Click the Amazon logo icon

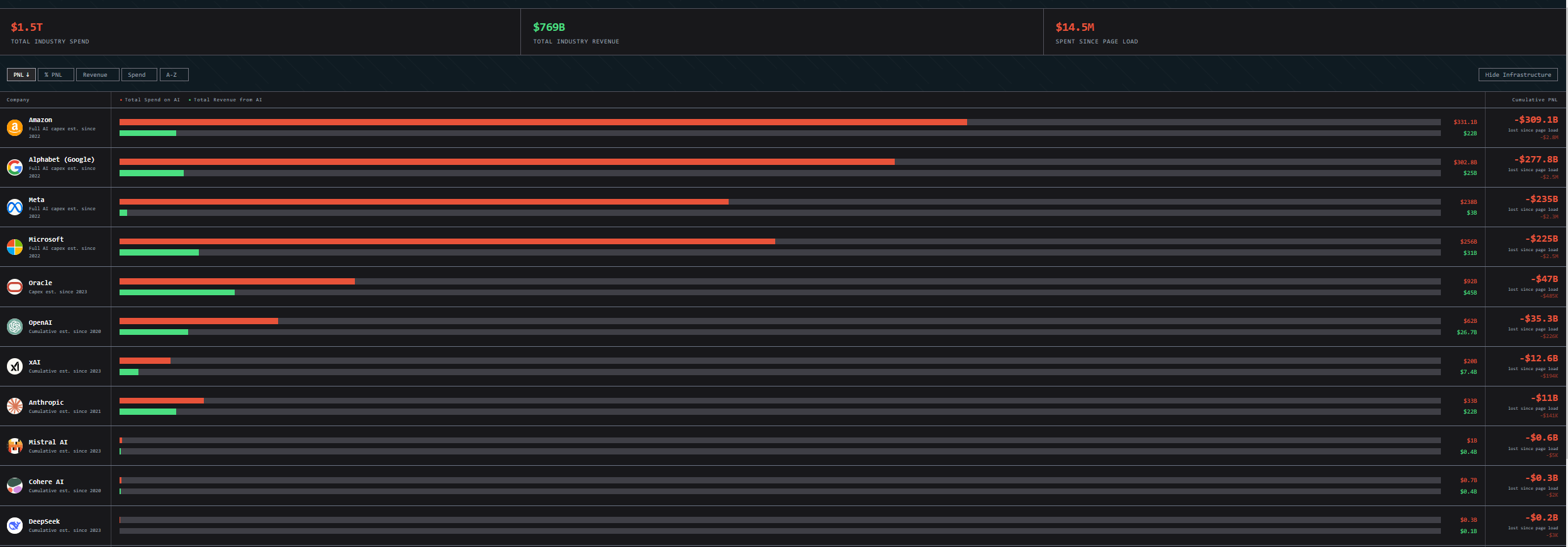tap(14, 128)
